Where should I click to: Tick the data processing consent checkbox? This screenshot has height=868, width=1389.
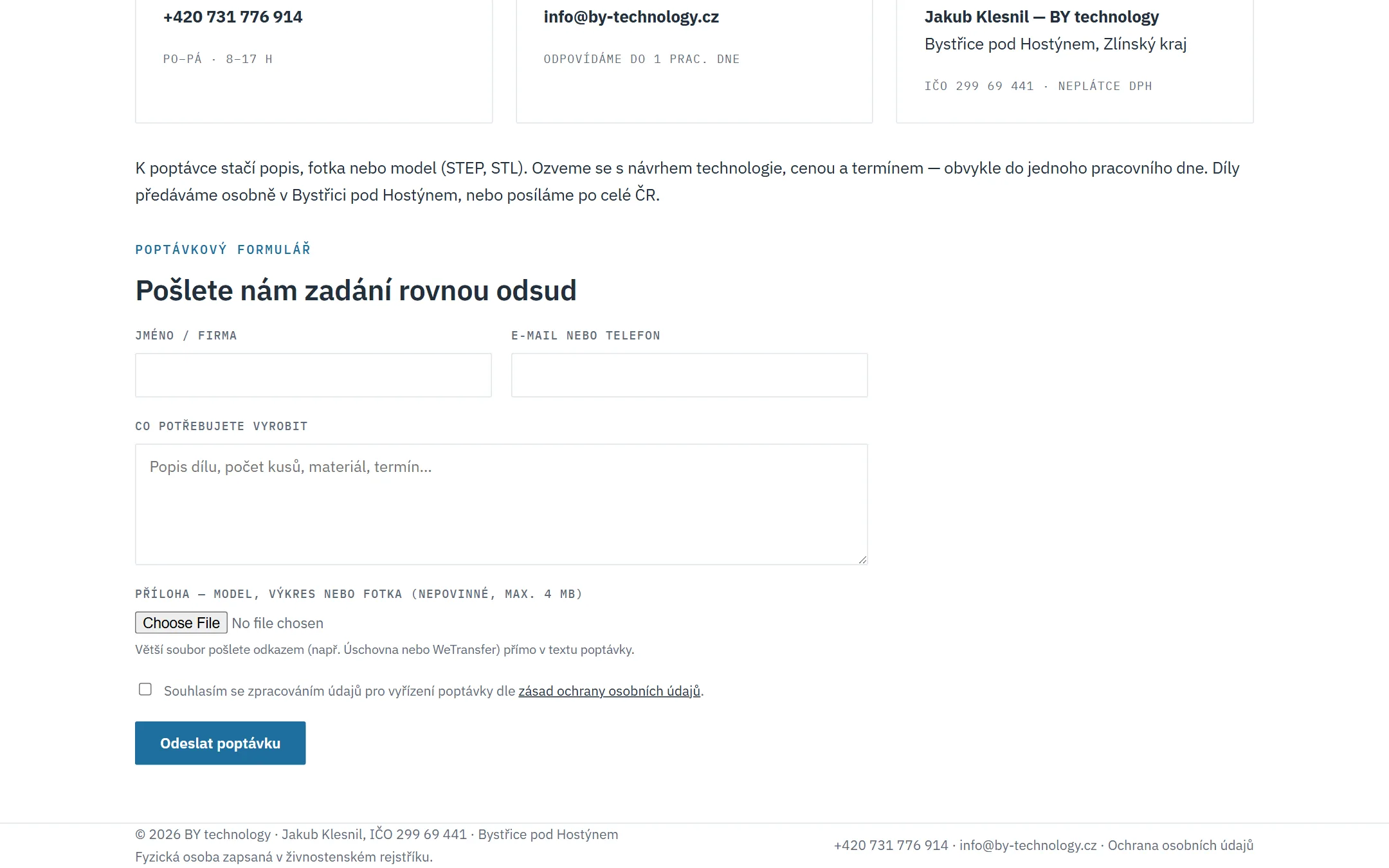click(x=145, y=689)
